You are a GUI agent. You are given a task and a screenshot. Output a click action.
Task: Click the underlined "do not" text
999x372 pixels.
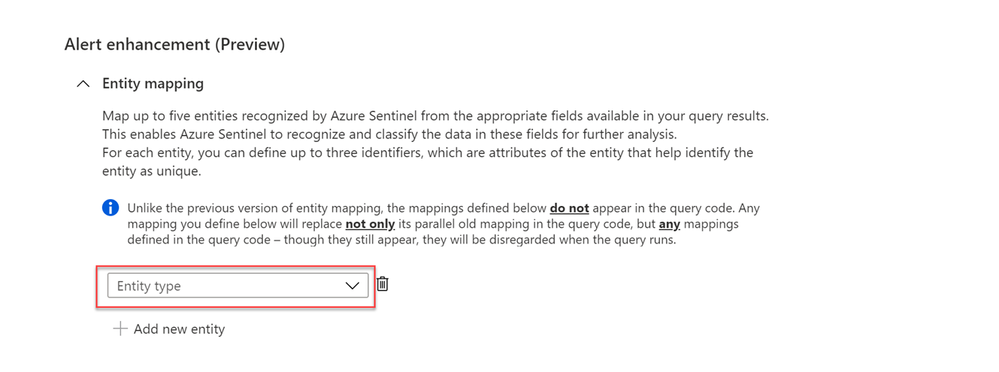[x=569, y=208]
